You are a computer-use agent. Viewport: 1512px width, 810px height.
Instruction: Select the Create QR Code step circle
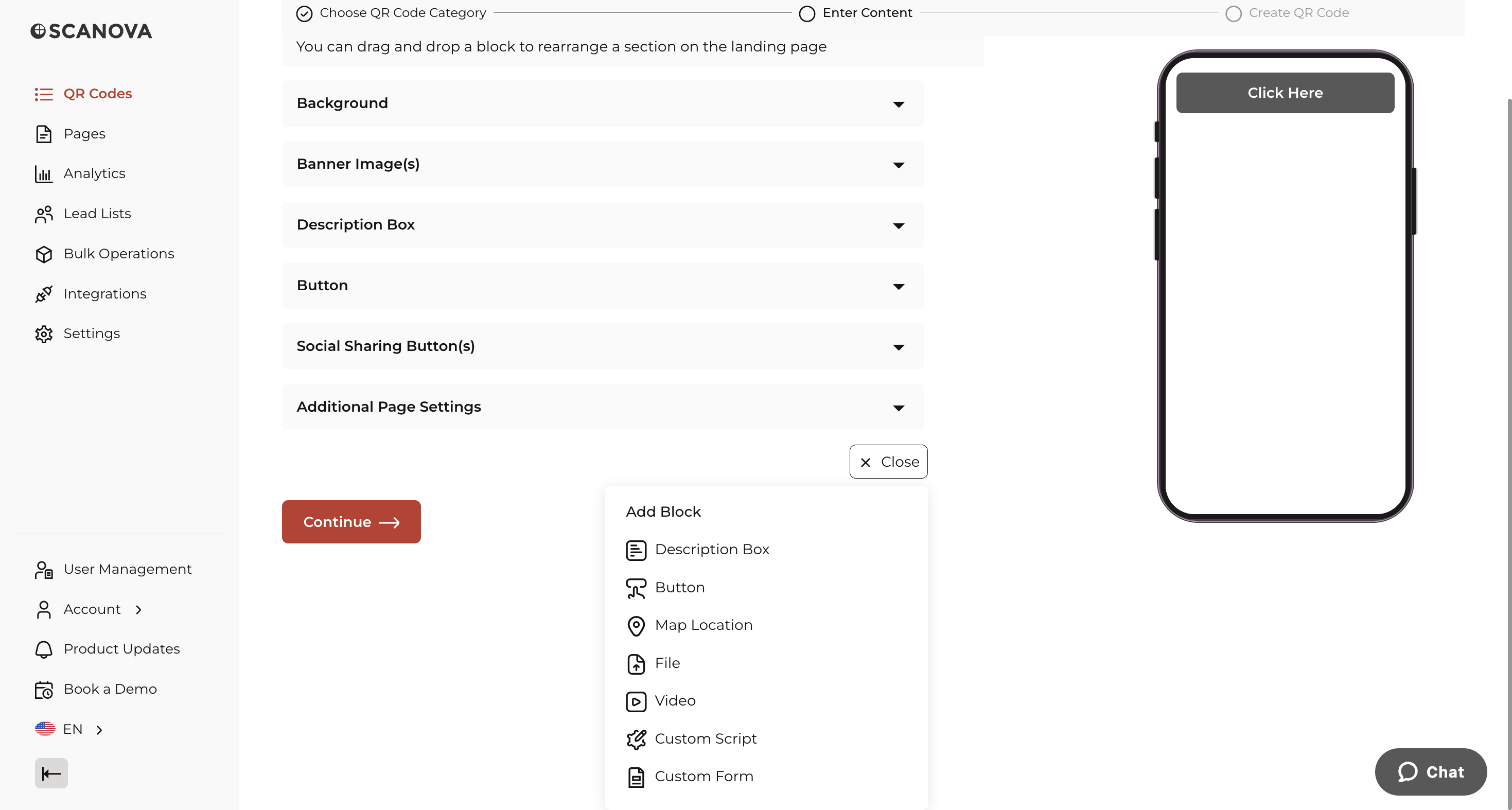pos(1233,13)
